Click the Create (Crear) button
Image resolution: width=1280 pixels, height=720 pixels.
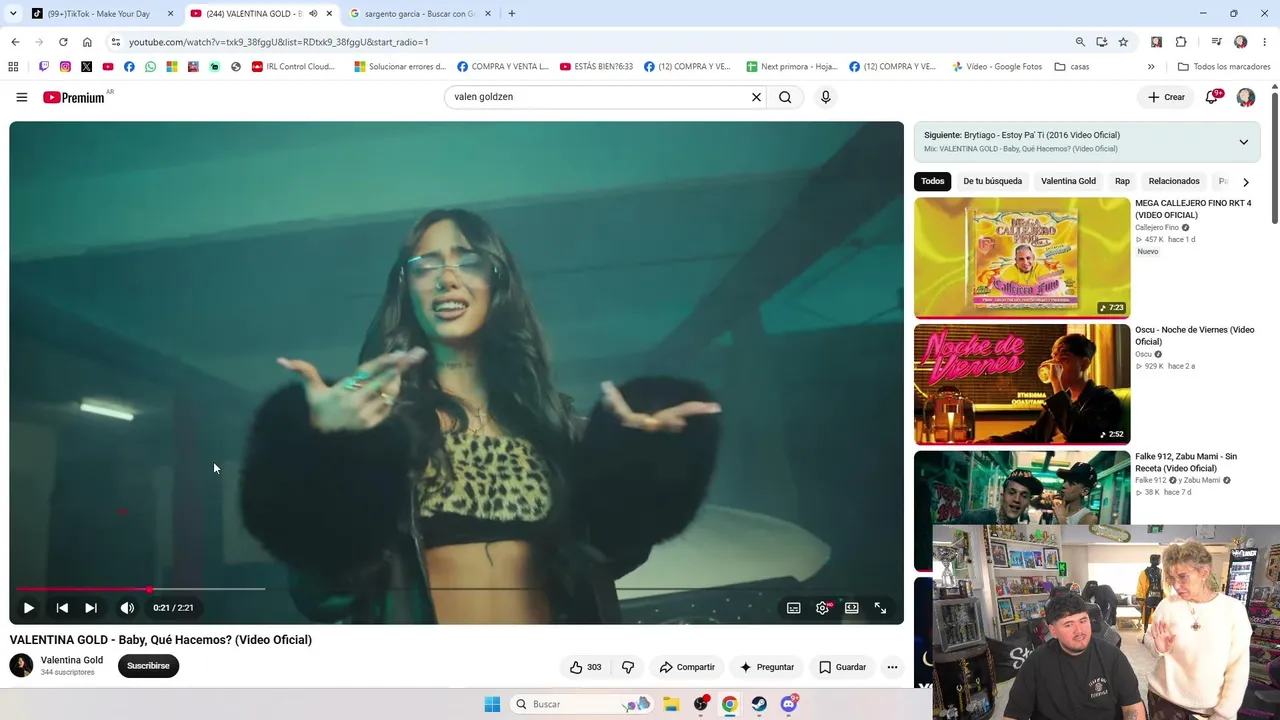pyautogui.click(x=1166, y=97)
